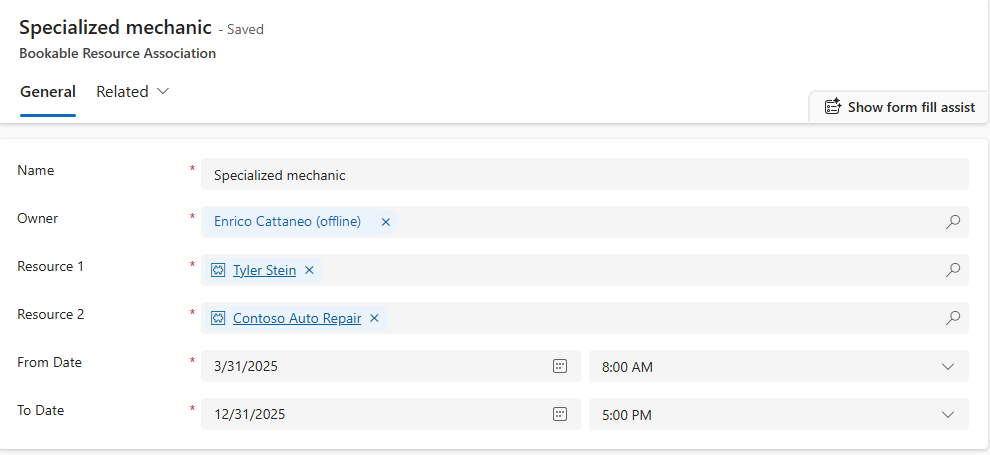This screenshot has height=455, width=990.
Task: Click the form fill assist icon
Action: tap(833, 107)
